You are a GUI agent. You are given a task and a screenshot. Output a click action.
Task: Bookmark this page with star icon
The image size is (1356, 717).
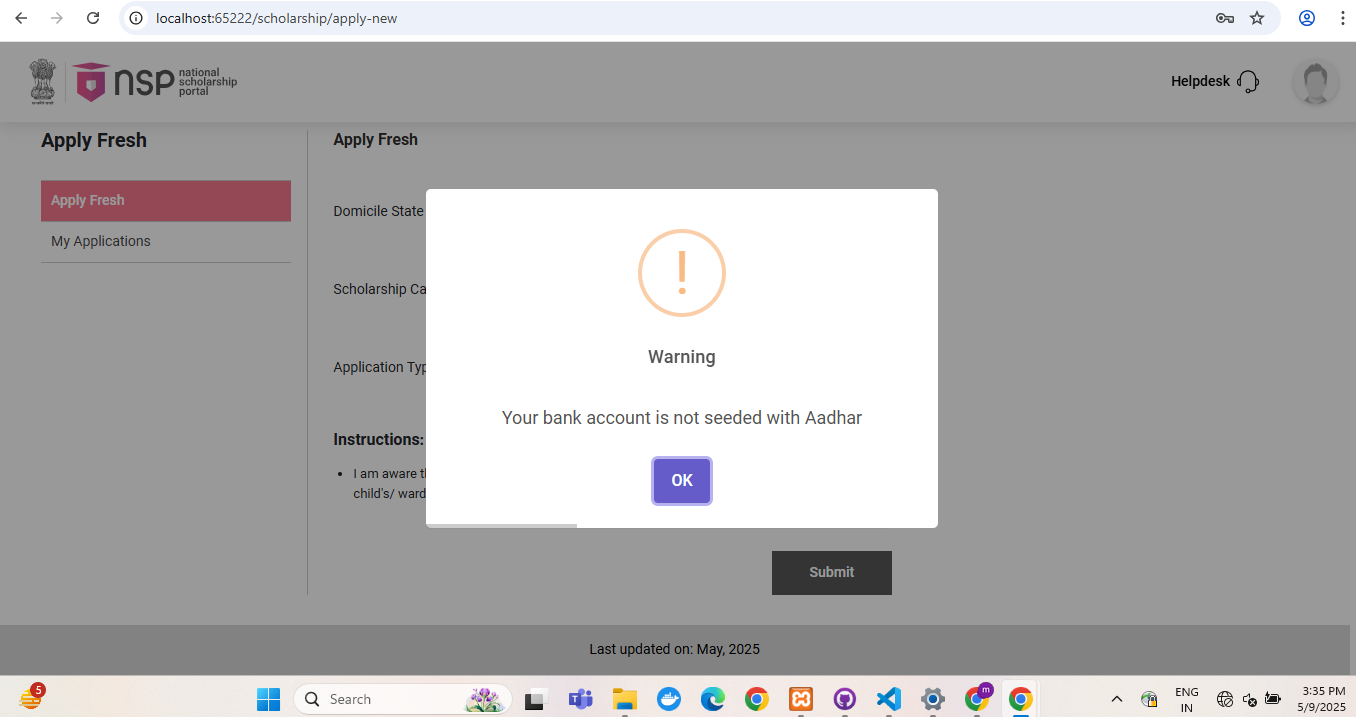pos(1257,18)
